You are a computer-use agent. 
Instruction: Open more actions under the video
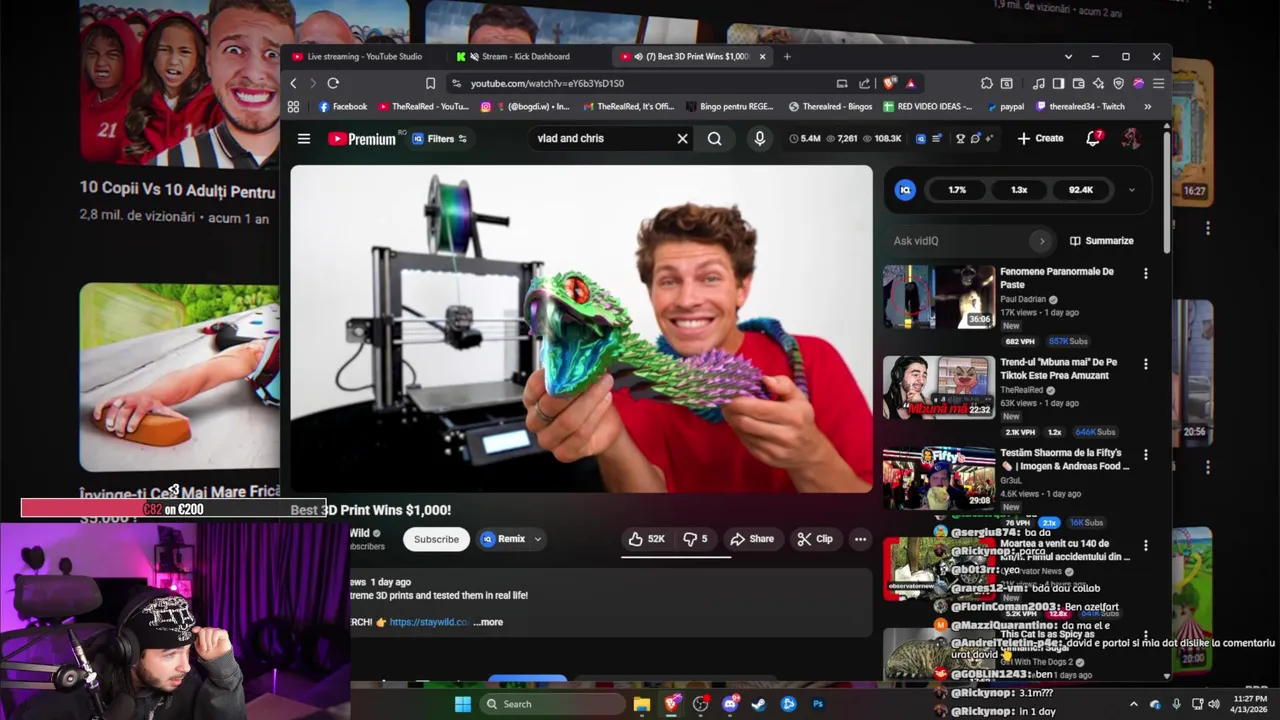pos(860,539)
